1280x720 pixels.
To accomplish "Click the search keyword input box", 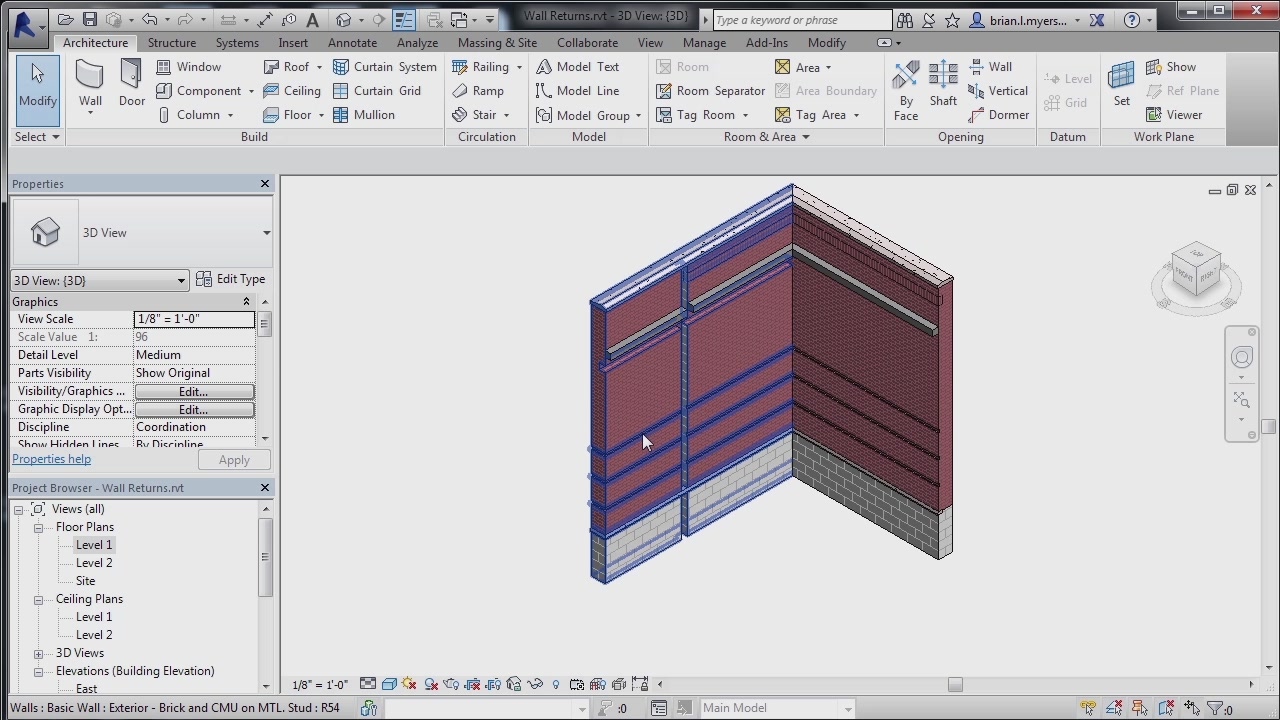I will [802, 20].
